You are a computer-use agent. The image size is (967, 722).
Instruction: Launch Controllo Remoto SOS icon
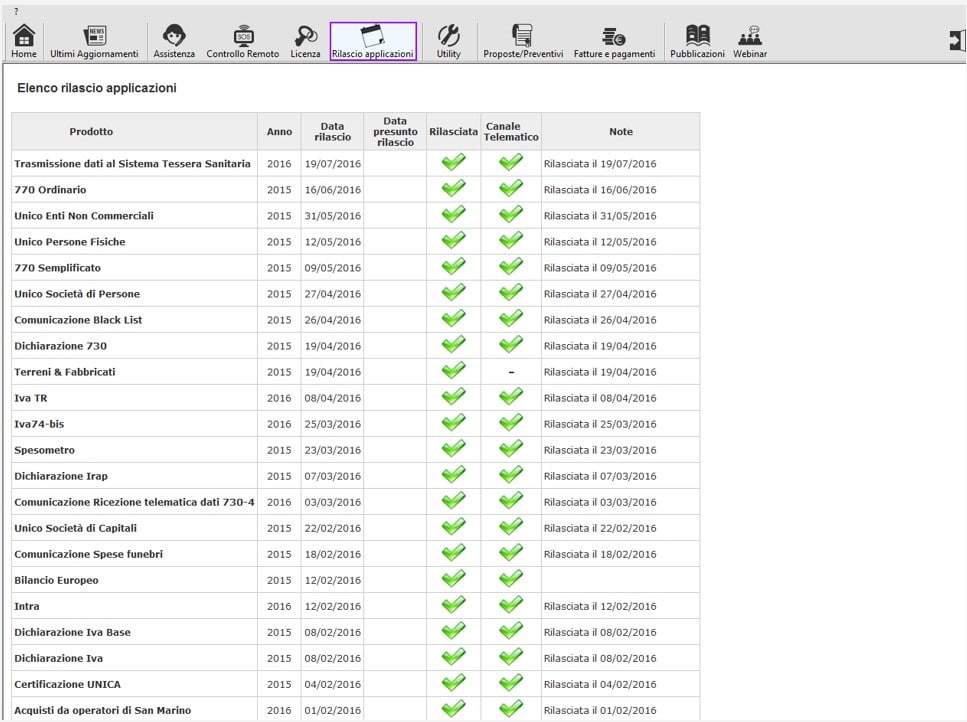242,41
